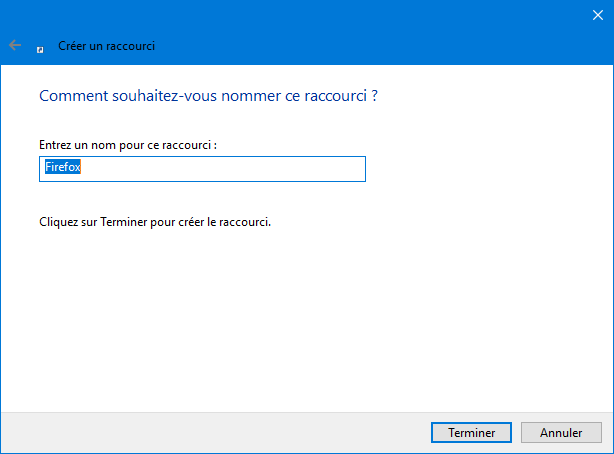Click the highlighted Firefox text
The image size is (614, 454).
[63, 167]
